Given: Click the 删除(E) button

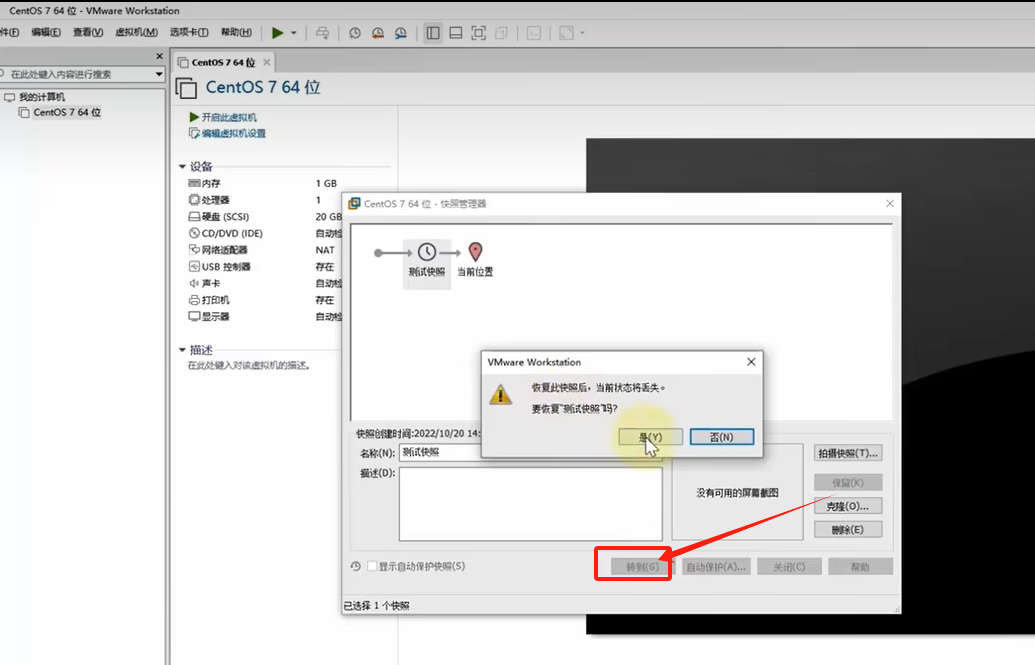Looking at the screenshot, I should tap(848, 529).
